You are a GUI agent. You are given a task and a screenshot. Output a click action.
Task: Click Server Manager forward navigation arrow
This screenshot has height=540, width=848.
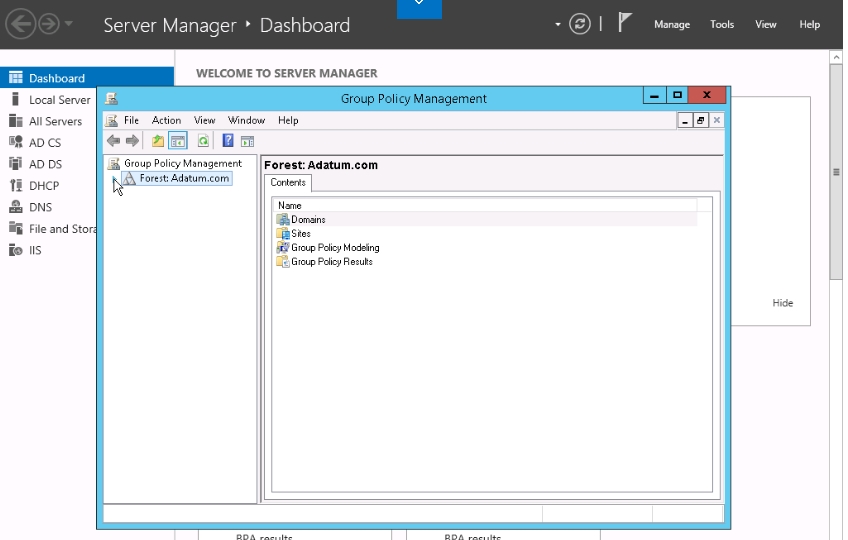[x=49, y=24]
